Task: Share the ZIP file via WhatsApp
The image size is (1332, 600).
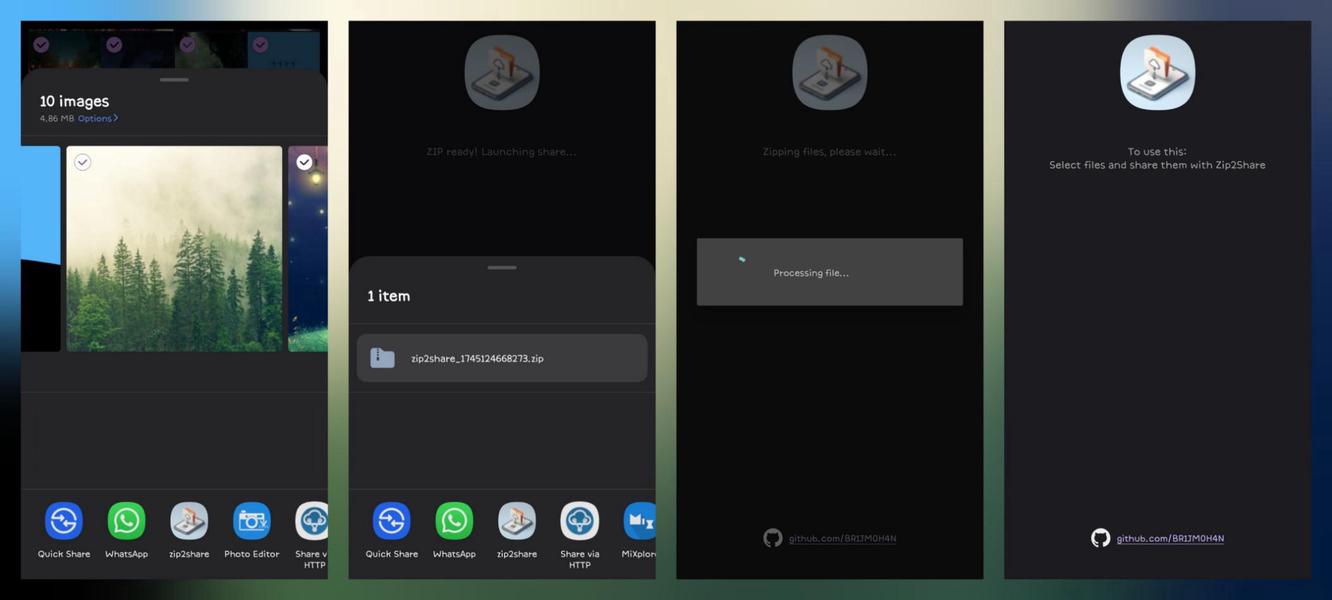Action: point(454,520)
